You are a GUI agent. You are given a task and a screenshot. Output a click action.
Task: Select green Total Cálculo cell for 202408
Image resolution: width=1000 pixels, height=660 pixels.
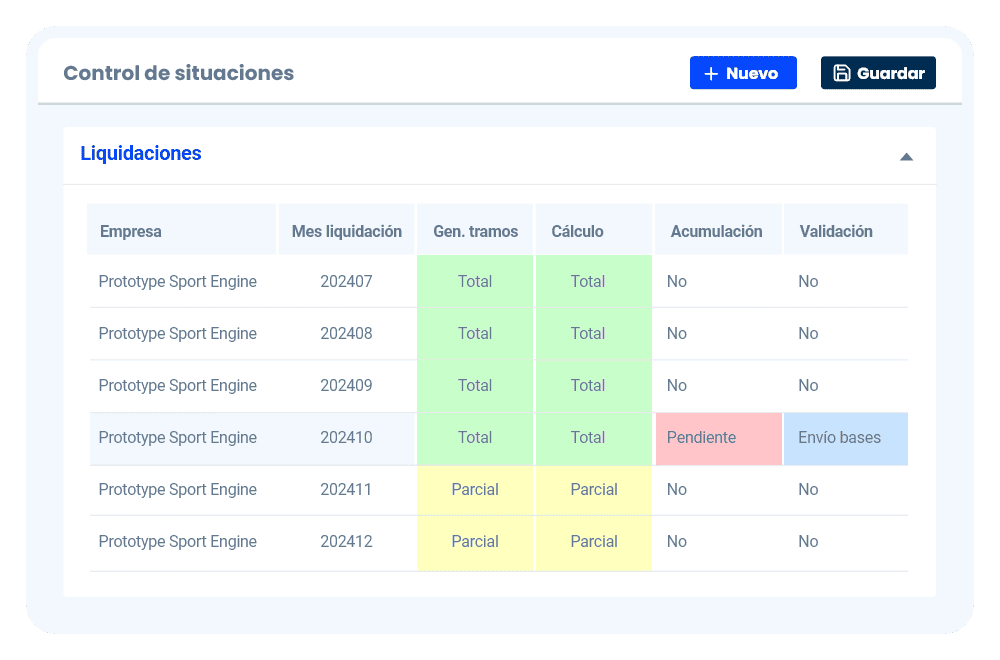click(x=588, y=334)
